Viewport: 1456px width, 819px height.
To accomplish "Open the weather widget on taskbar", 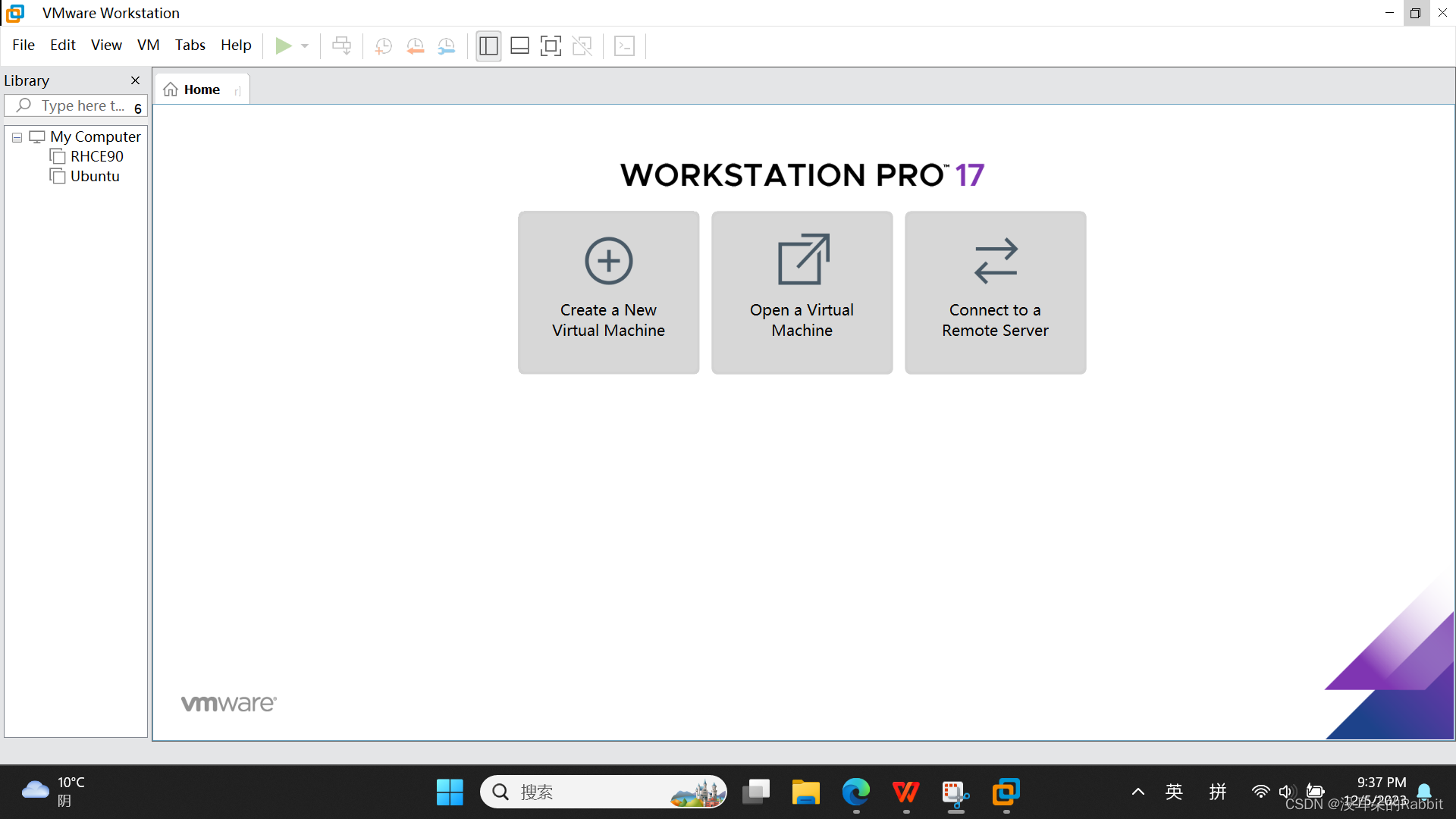I will point(53,792).
